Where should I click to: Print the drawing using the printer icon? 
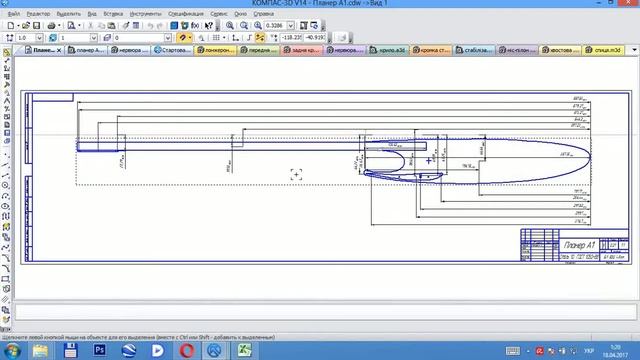51,25
